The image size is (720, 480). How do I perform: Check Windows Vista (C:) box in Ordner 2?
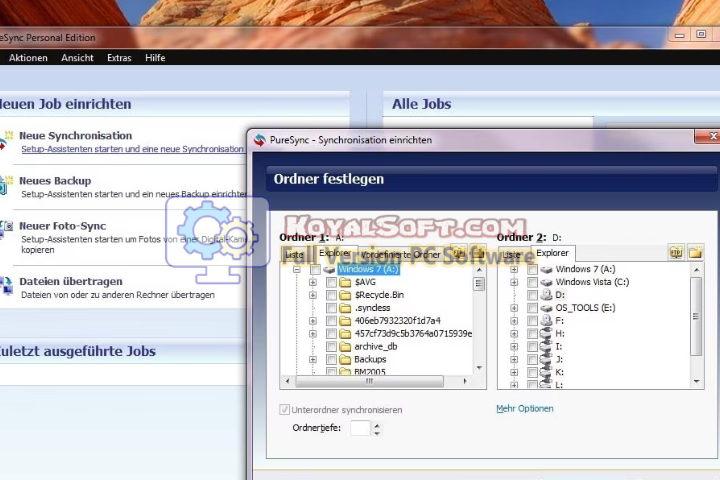pyautogui.click(x=532, y=282)
